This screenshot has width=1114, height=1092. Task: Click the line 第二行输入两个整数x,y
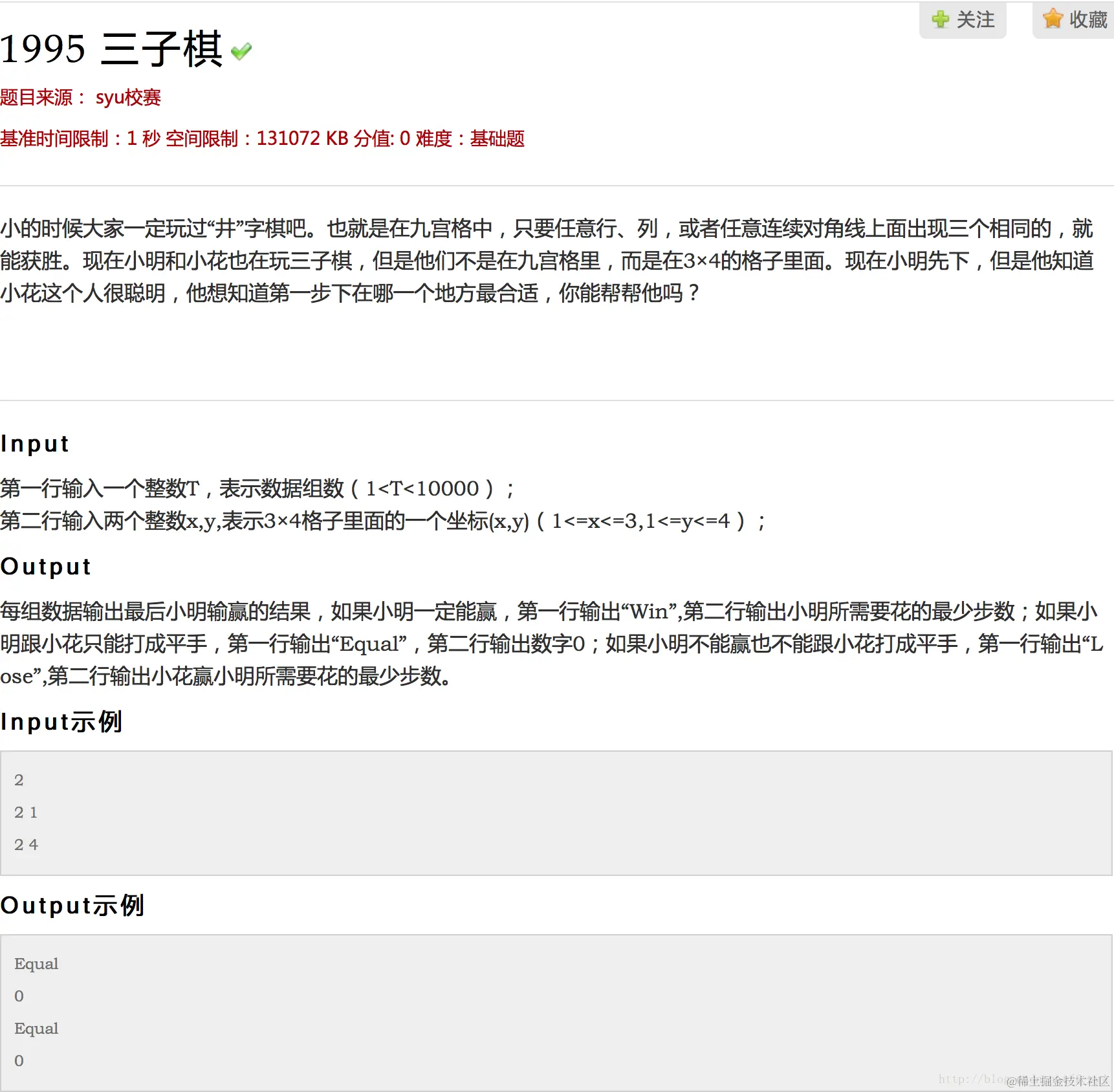384,521
